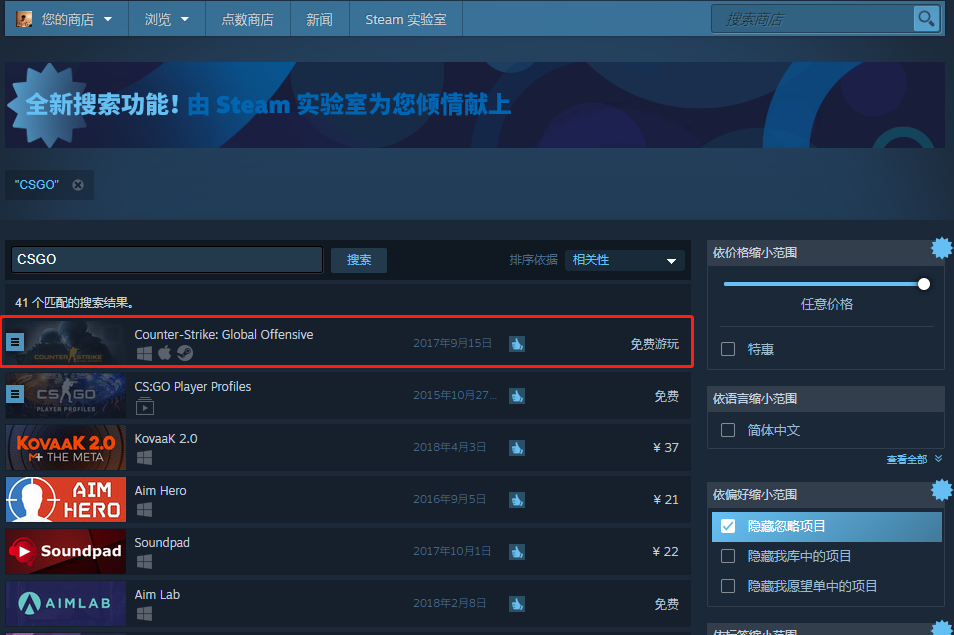The height and width of the screenshot is (635, 954).
Task: Click the list icon left of the Counter-Strike thumbnail
Action: click(14, 342)
